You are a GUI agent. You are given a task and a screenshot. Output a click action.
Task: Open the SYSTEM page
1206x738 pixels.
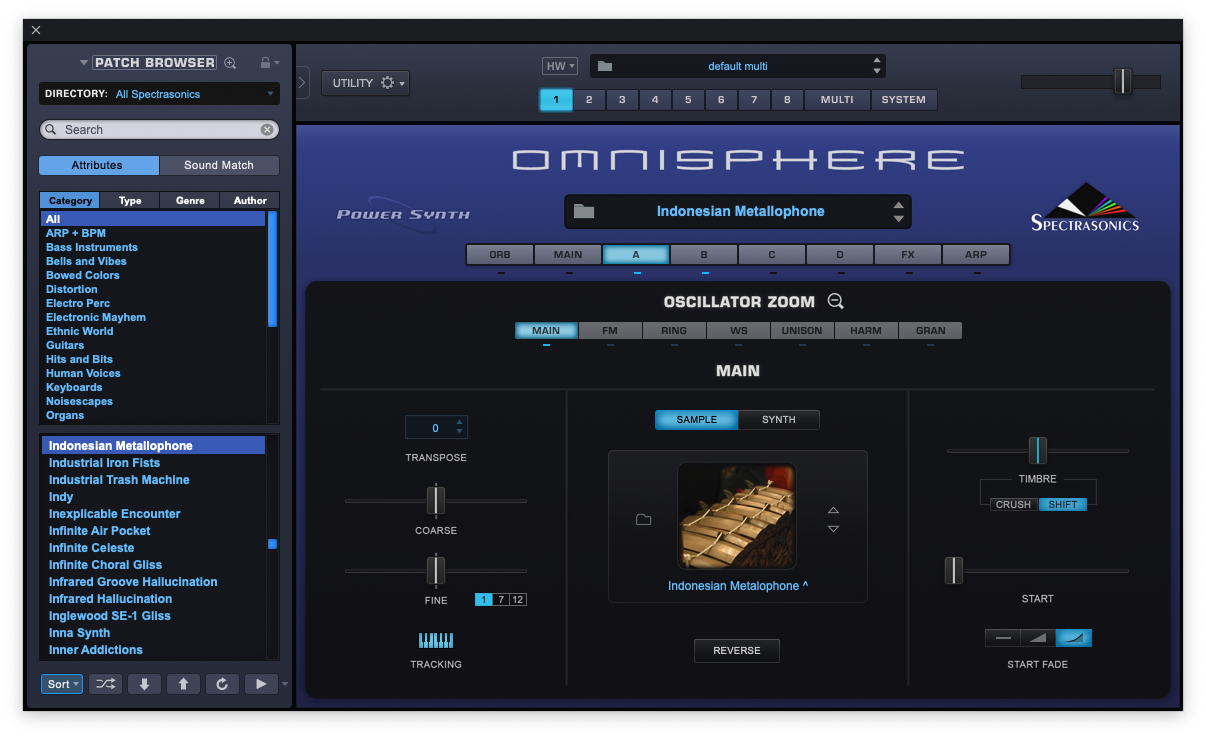pyautogui.click(x=904, y=100)
